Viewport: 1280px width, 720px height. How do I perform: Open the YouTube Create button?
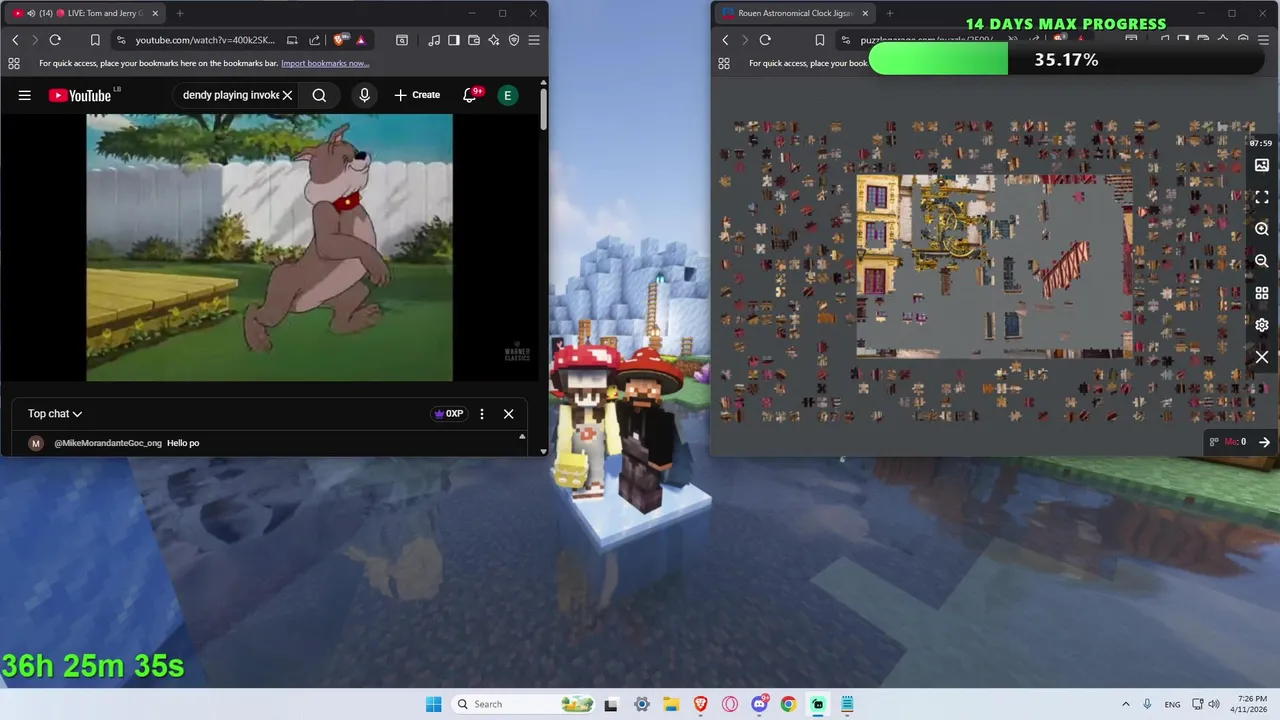[417, 95]
